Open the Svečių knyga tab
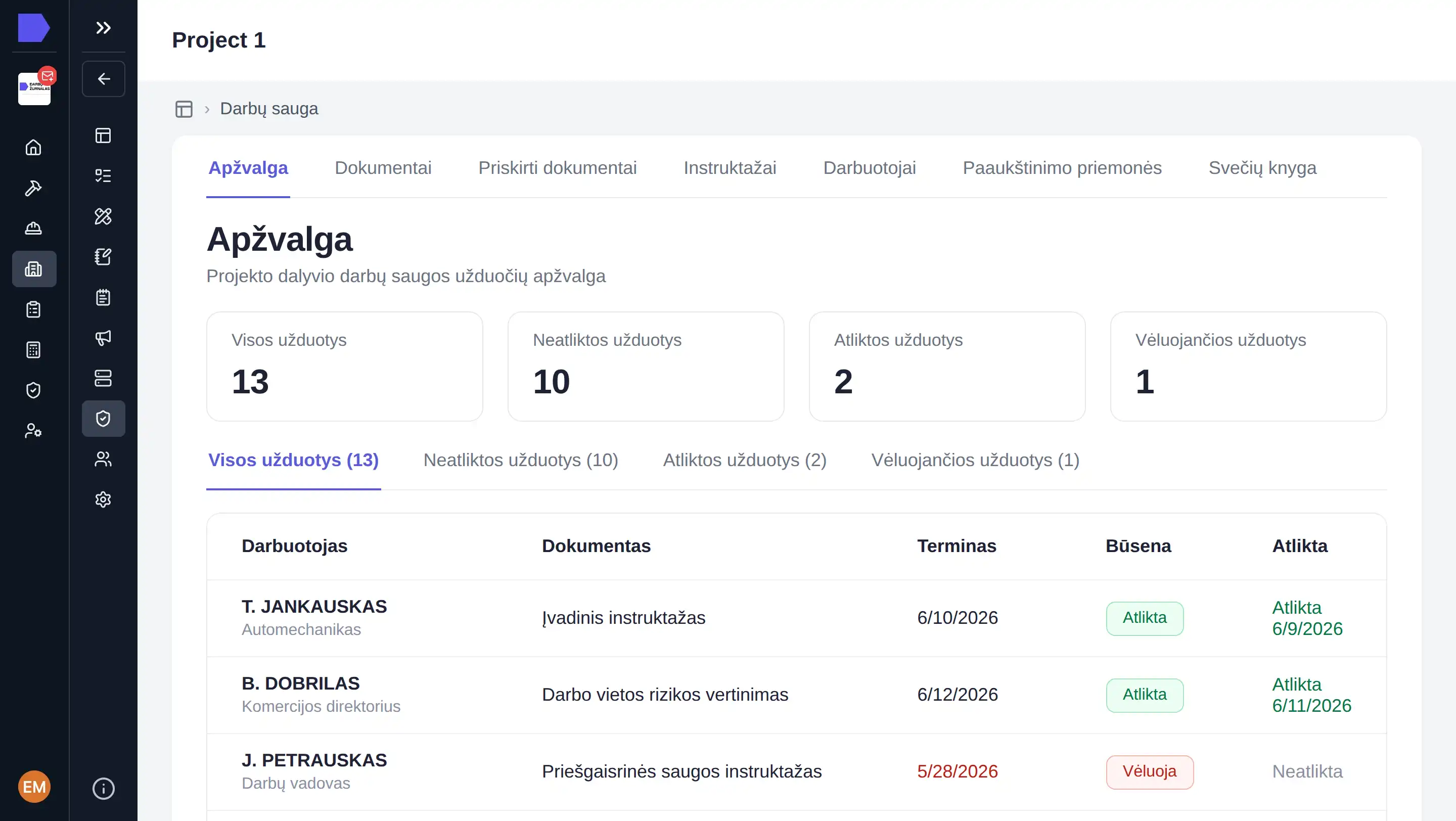1456x821 pixels. click(x=1262, y=168)
